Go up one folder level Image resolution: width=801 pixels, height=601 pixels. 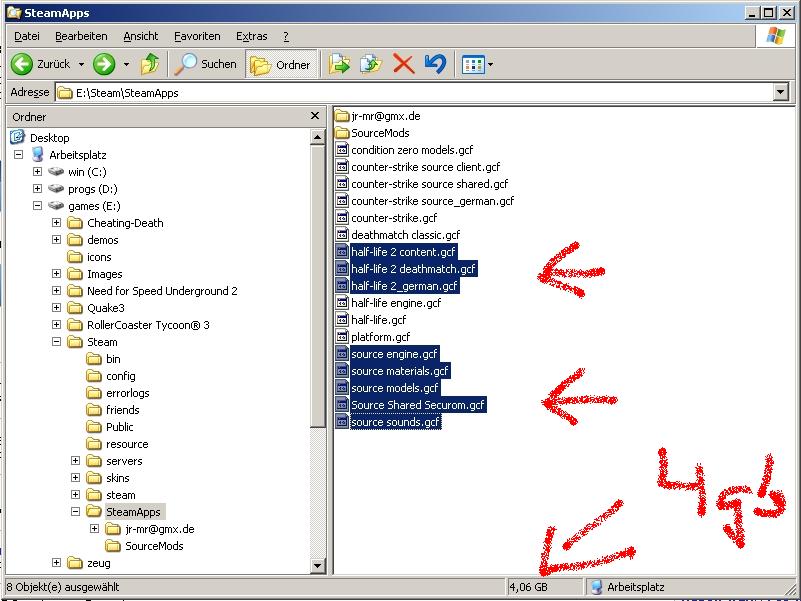150,64
